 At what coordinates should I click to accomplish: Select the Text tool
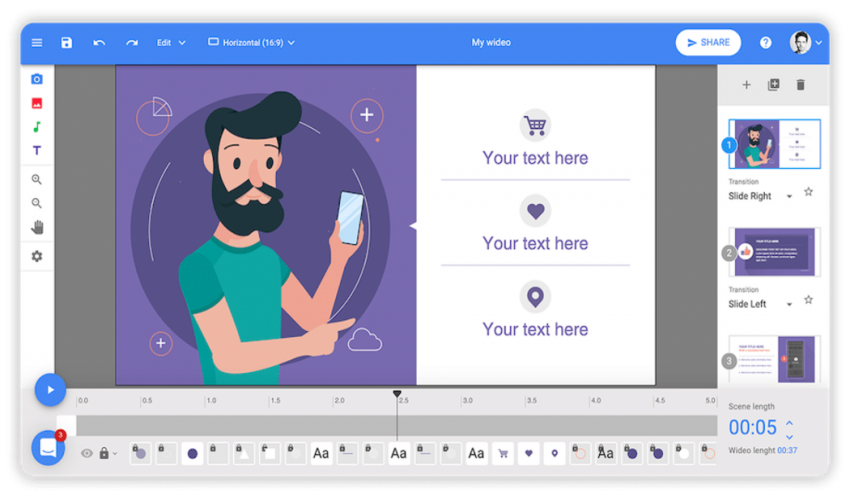37,150
